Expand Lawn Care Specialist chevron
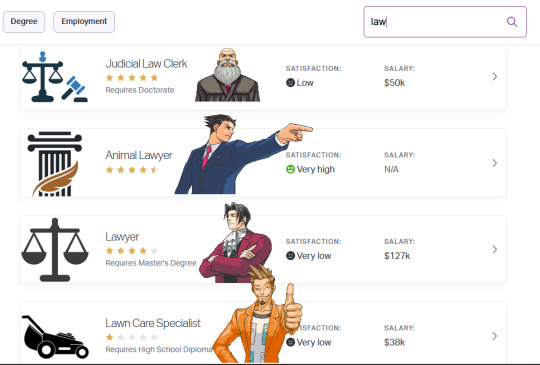 click(x=495, y=336)
